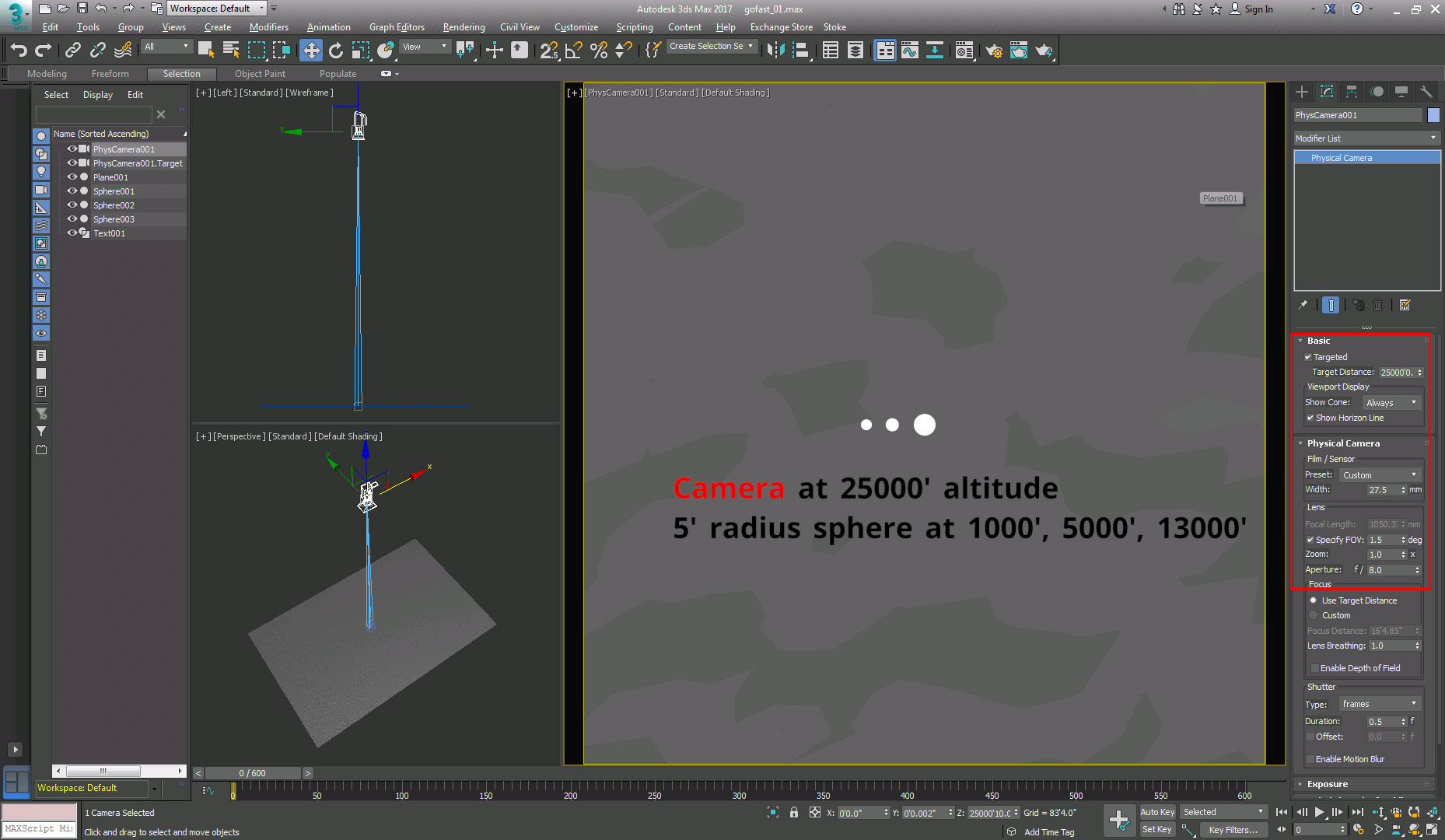Click the Maximize Viewport toggle icon

(1431, 829)
